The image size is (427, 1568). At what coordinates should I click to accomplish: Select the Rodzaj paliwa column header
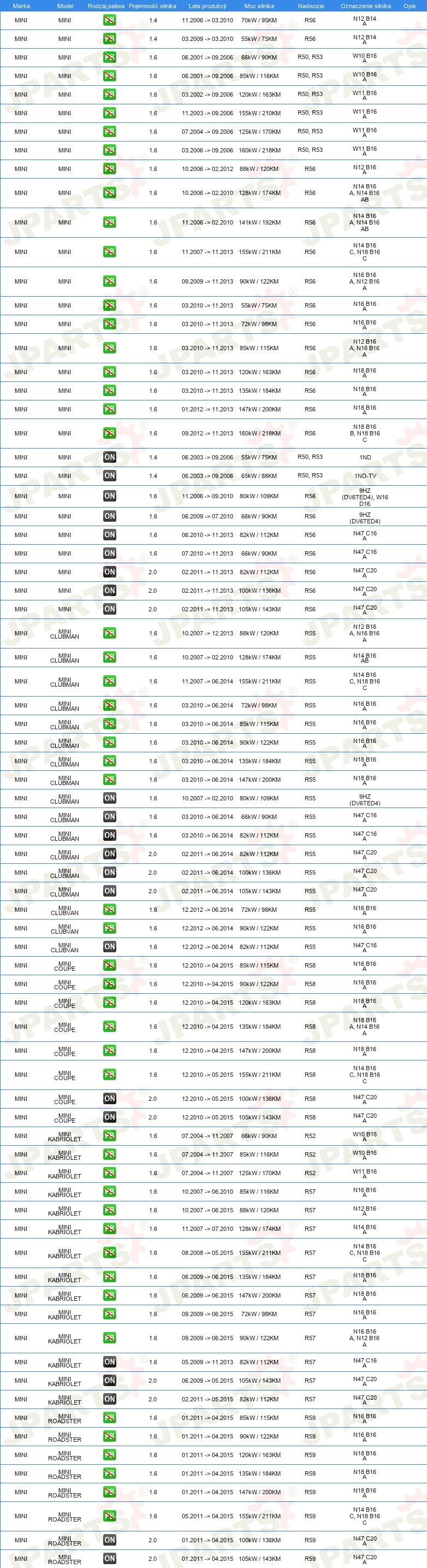(x=106, y=6)
